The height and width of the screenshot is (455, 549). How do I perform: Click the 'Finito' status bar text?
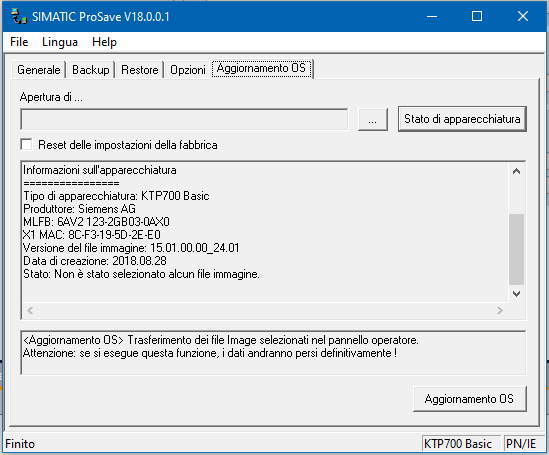pyautogui.click(x=20, y=444)
